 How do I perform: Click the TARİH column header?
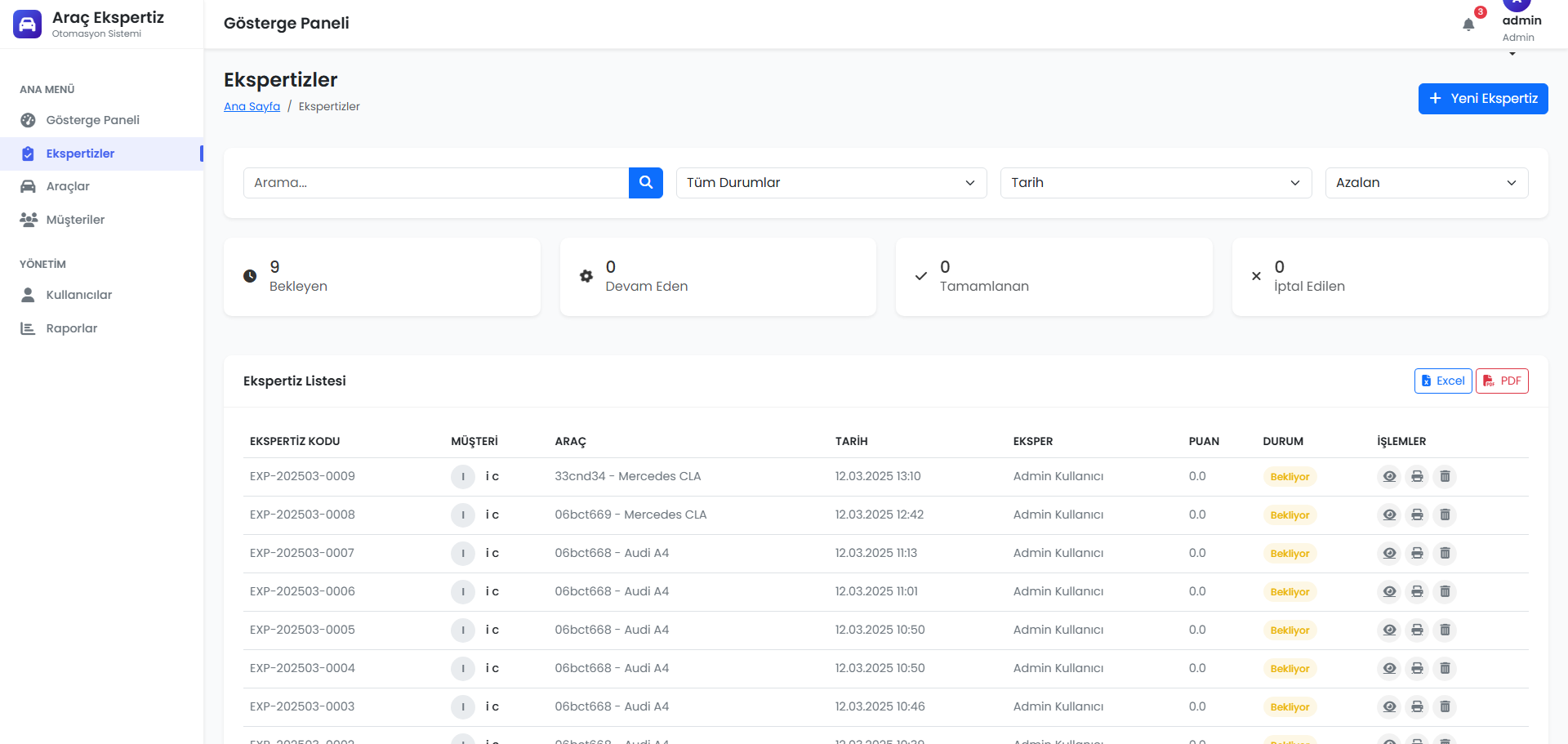852,442
